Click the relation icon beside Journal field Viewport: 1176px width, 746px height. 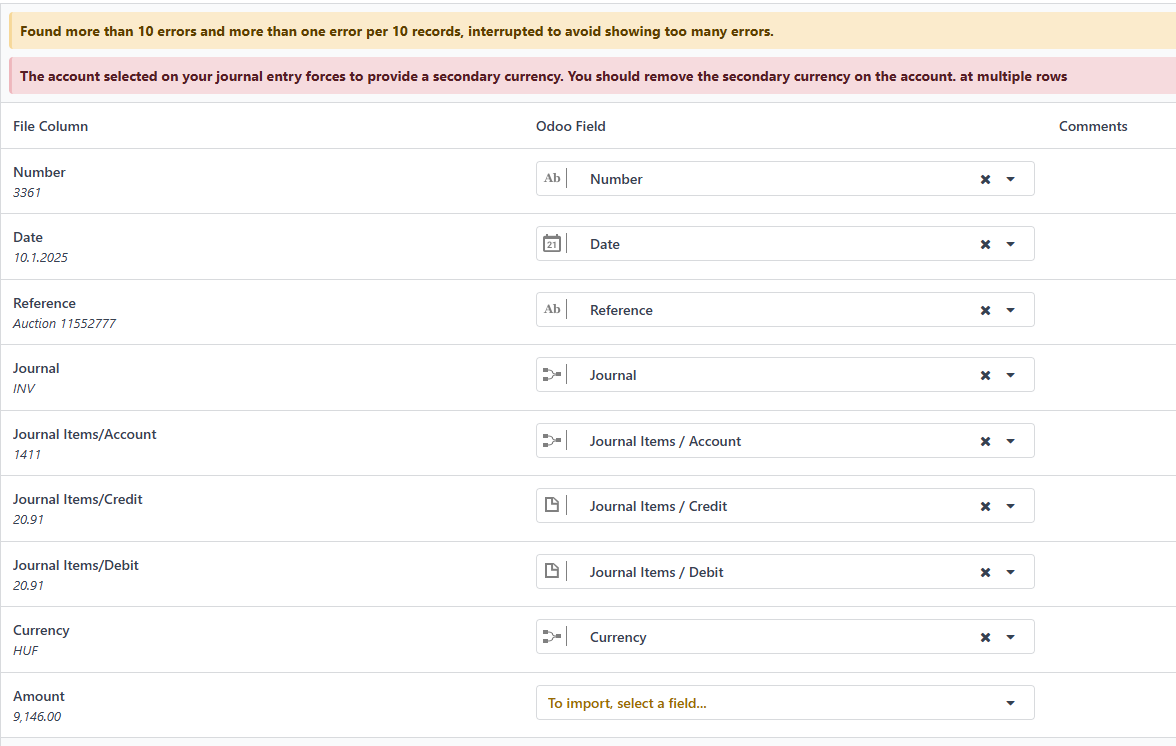coord(552,375)
